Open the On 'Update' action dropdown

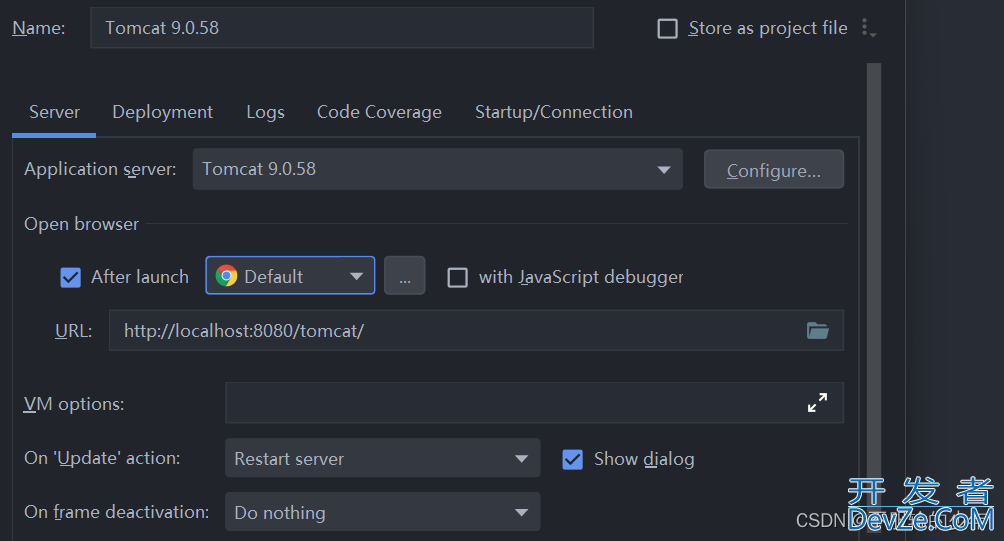point(382,458)
